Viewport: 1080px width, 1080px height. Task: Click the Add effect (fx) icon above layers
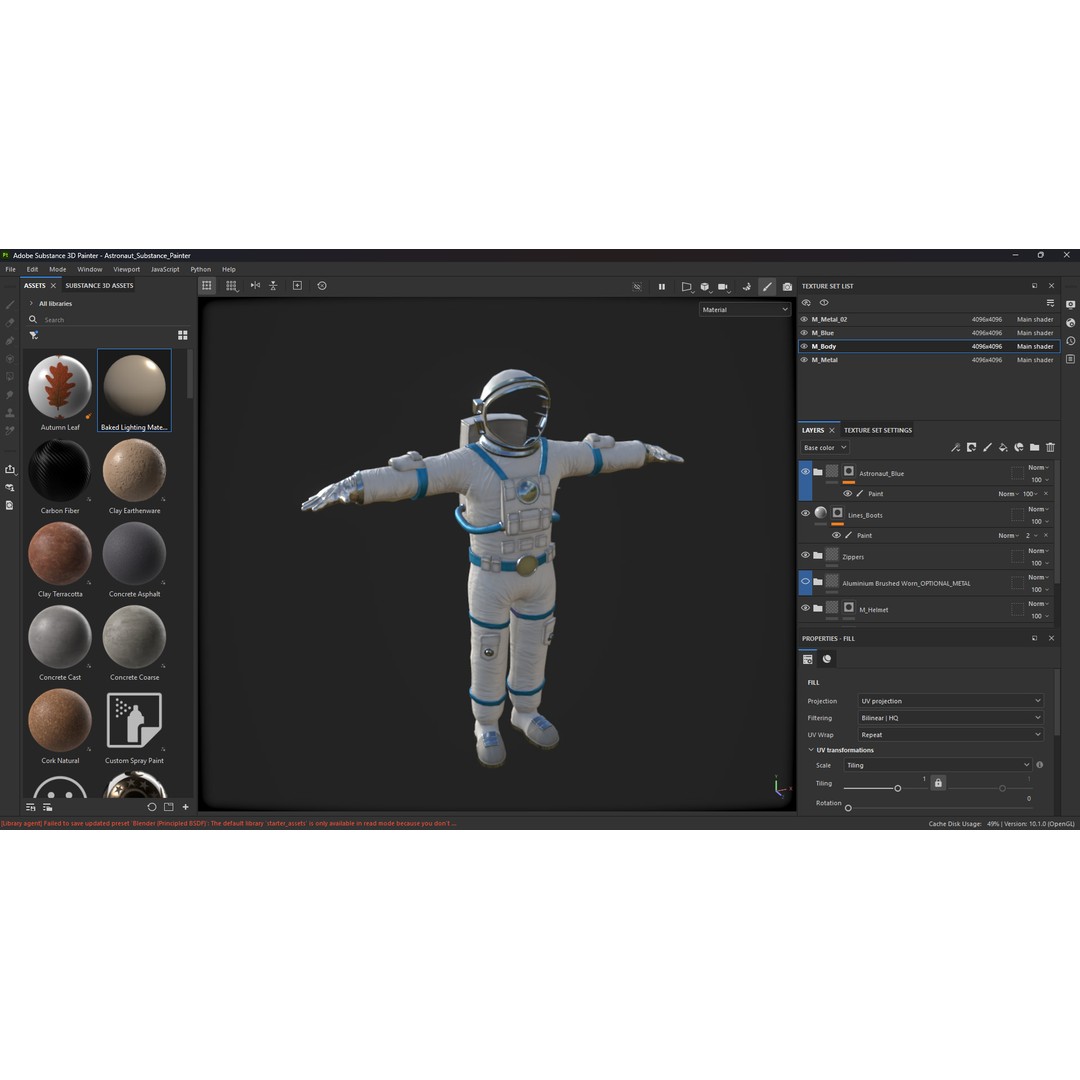coord(955,447)
